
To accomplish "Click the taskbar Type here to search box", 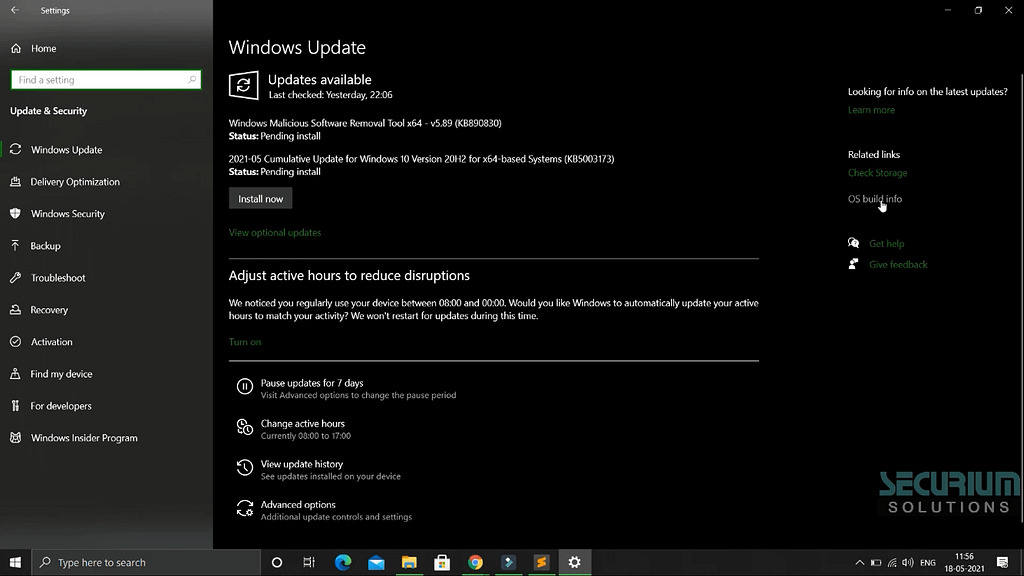I will tap(146, 562).
